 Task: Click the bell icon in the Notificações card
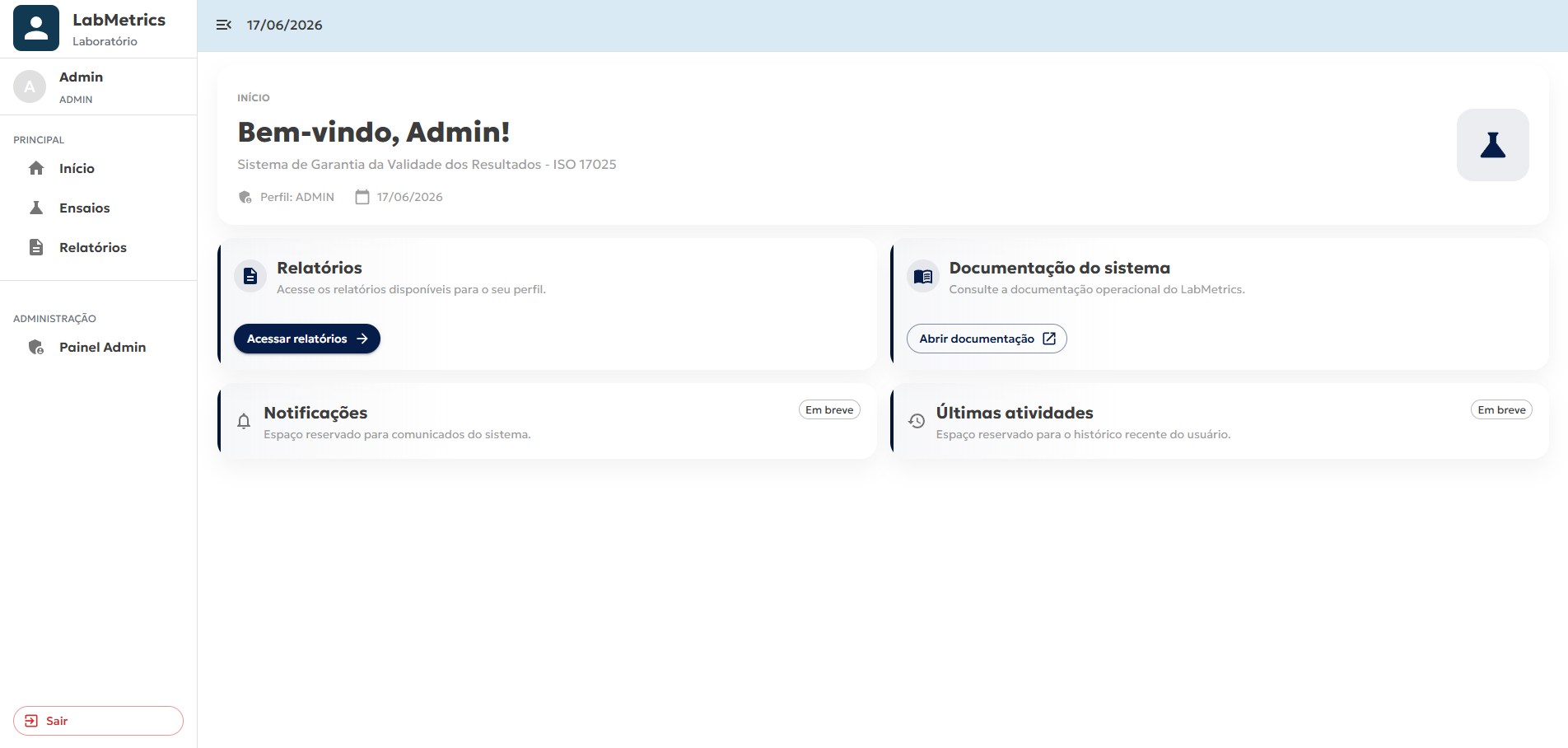tap(244, 421)
